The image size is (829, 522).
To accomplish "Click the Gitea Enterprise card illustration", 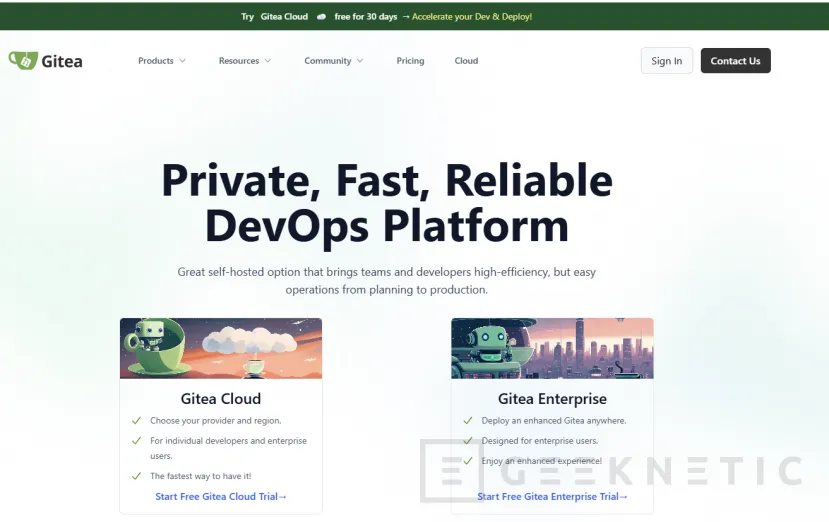I will click(552, 349).
